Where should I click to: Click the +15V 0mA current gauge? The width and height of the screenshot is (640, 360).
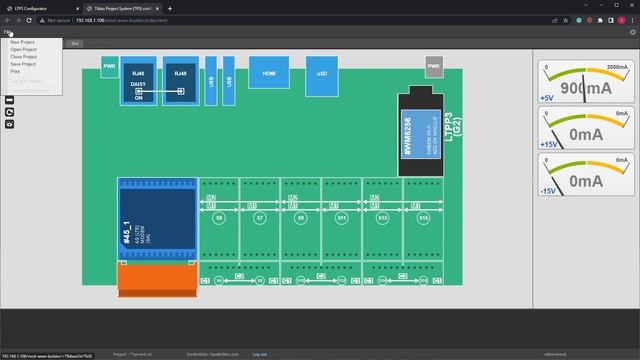click(586, 128)
